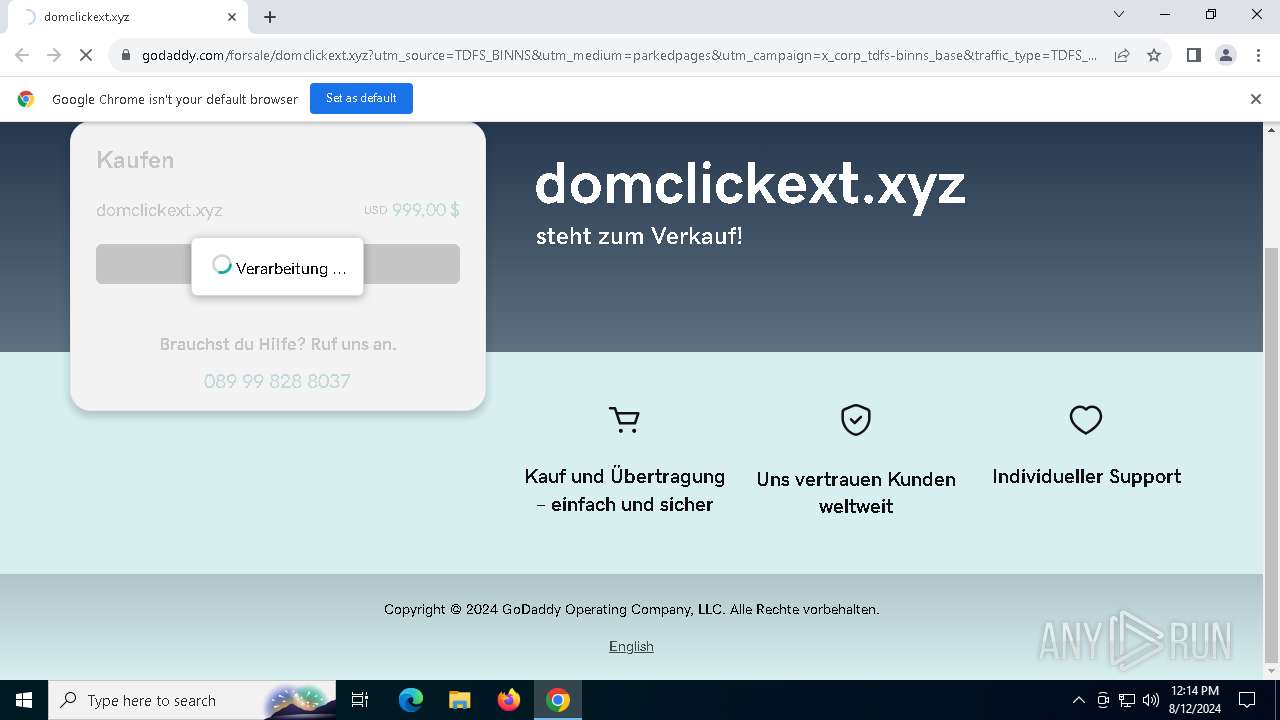1280x720 pixels.
Task: Click 'Kauf und Übertragung' text
Action: point(625,490)
